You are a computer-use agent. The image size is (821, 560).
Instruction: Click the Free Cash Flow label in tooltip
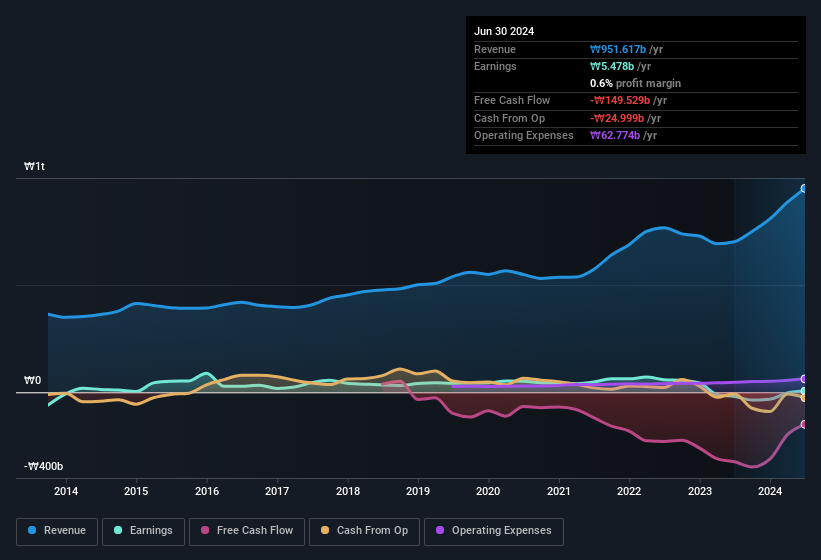click(512, 100)
